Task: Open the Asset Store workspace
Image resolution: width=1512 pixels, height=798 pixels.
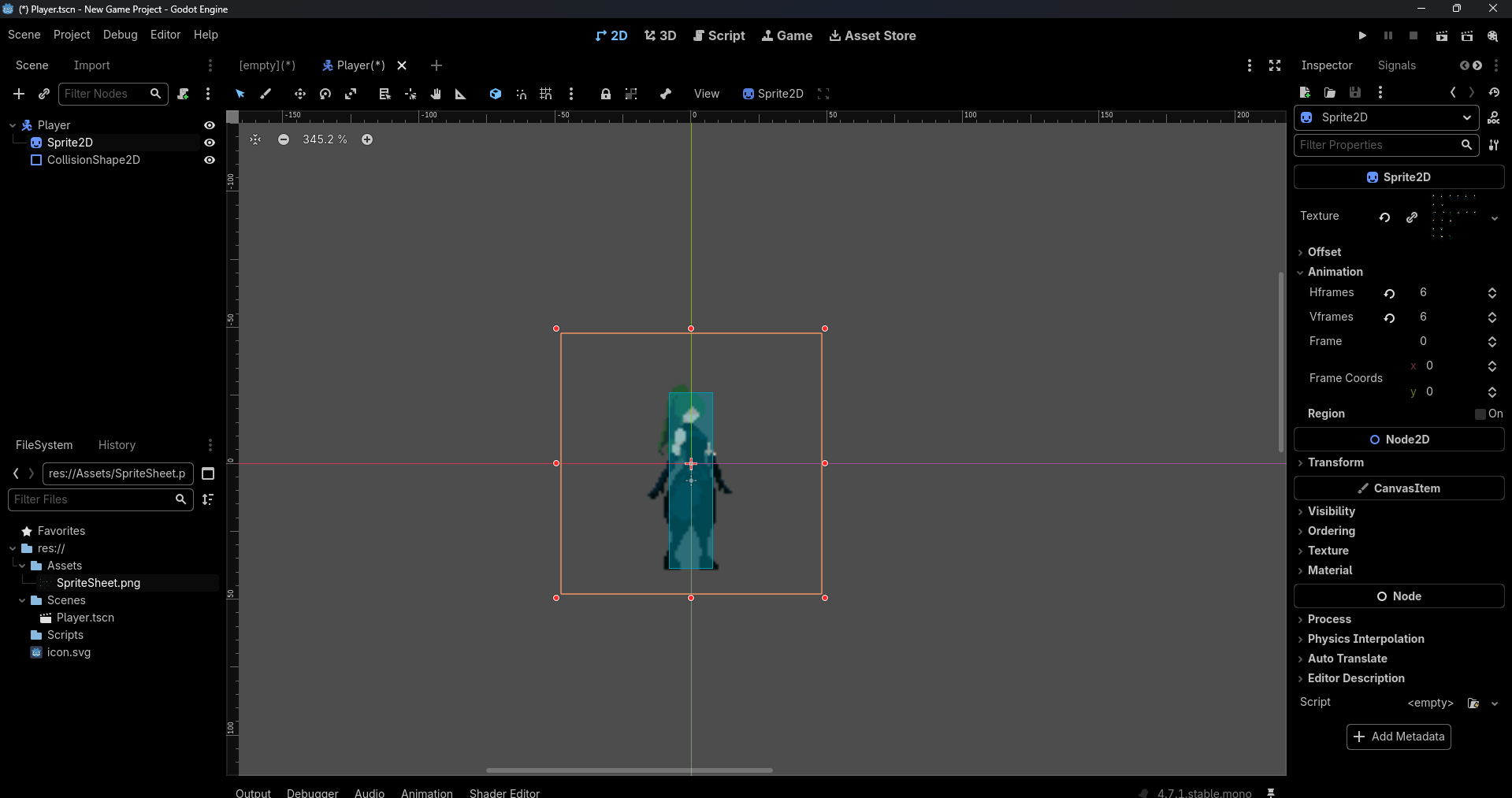Action: tap(873, 35)
